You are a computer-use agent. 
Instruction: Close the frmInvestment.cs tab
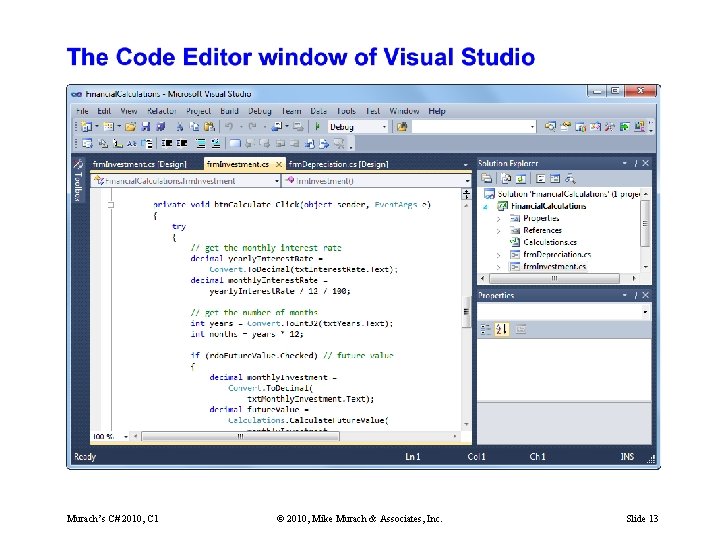279,164
